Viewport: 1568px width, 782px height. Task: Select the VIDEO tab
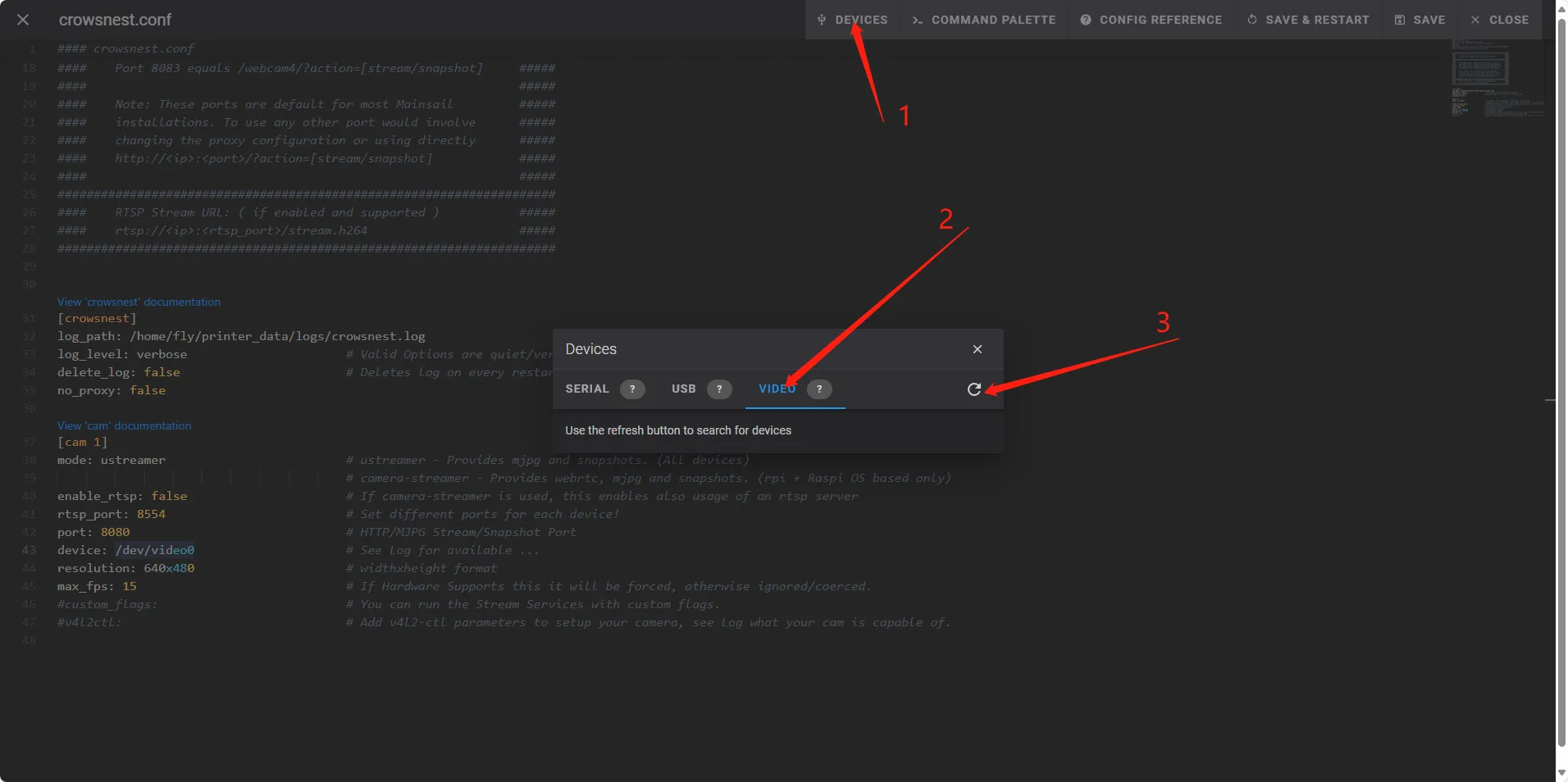tap(777, 389)
